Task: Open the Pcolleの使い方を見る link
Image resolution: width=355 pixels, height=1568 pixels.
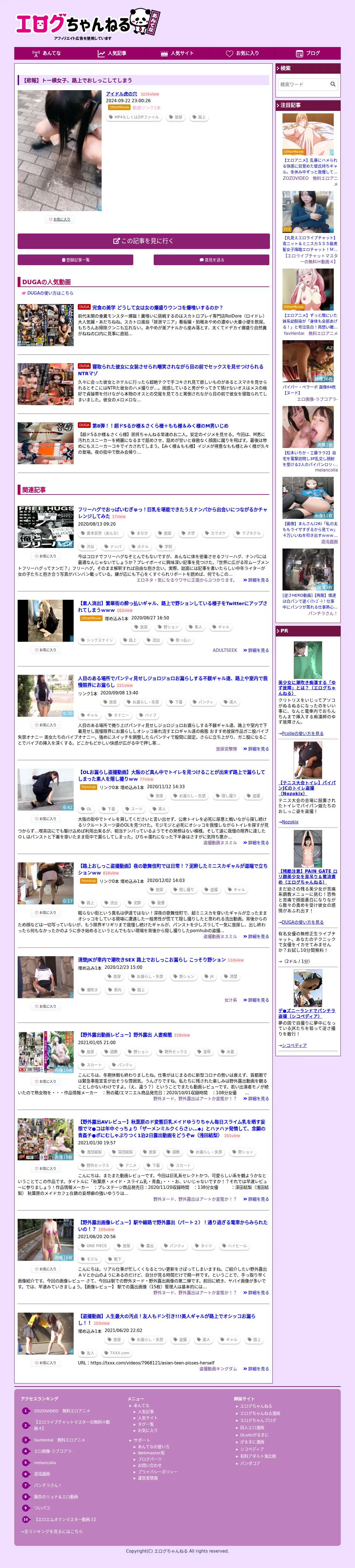Action: [302, 734]
